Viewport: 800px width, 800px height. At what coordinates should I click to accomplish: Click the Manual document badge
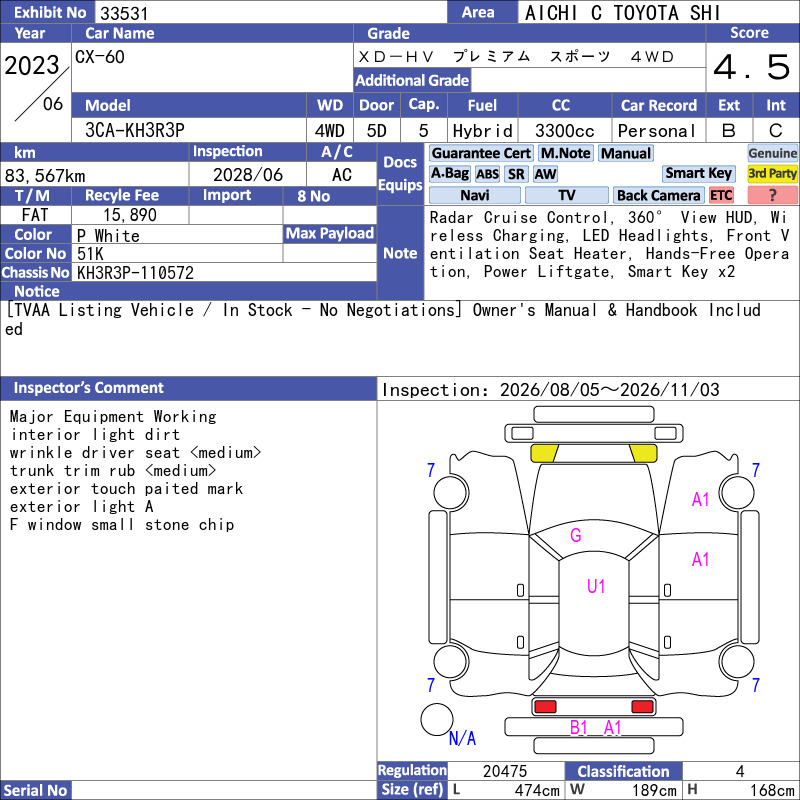[x=626, y=153]
